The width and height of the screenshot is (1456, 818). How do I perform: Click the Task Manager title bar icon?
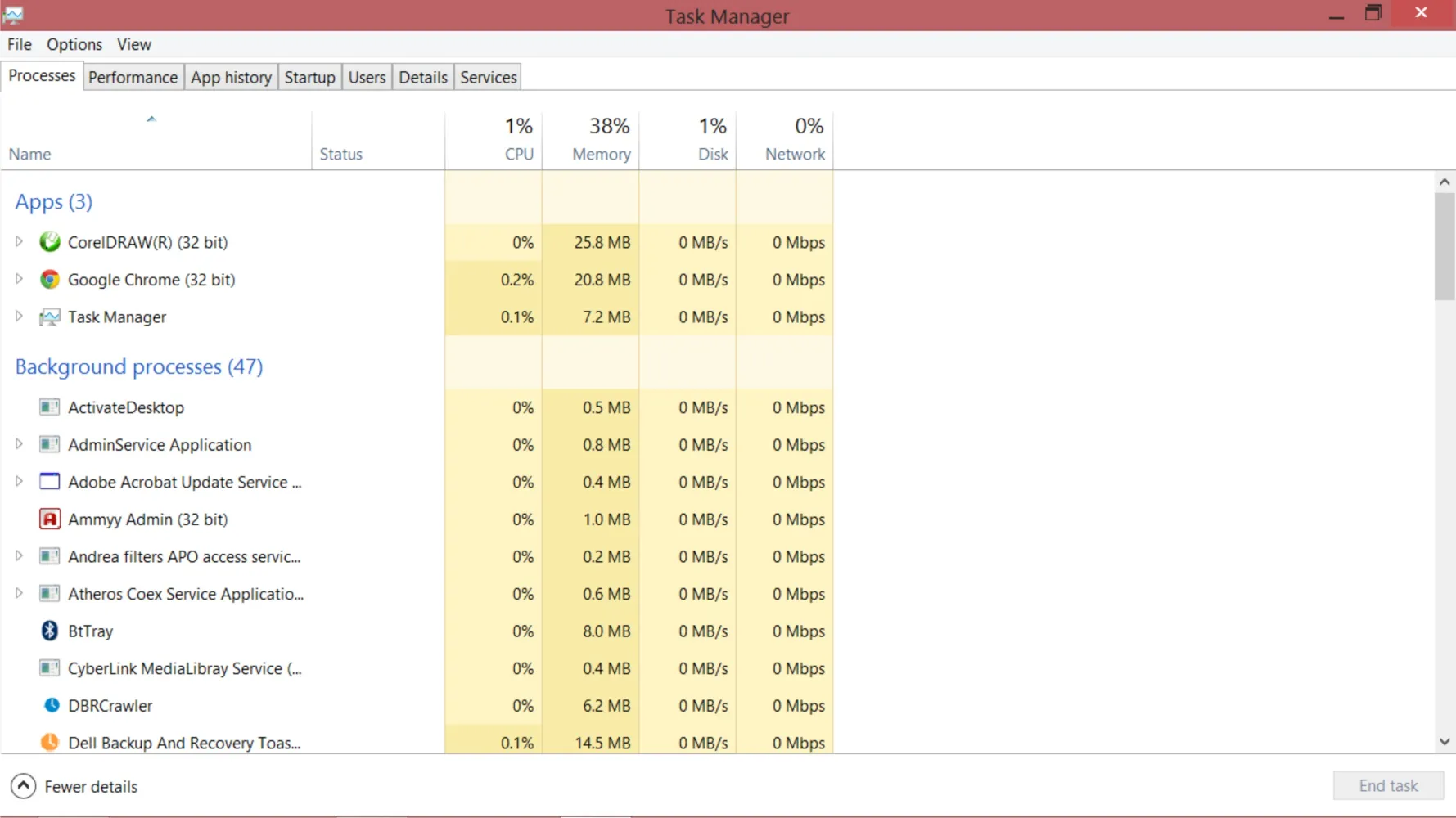click(x=13, y=15)
